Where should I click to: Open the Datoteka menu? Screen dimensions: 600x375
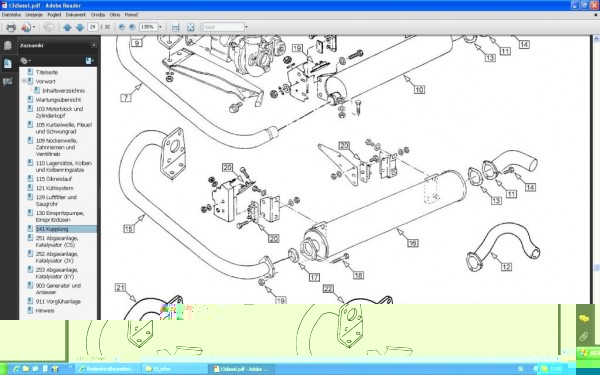coord(11,15)
